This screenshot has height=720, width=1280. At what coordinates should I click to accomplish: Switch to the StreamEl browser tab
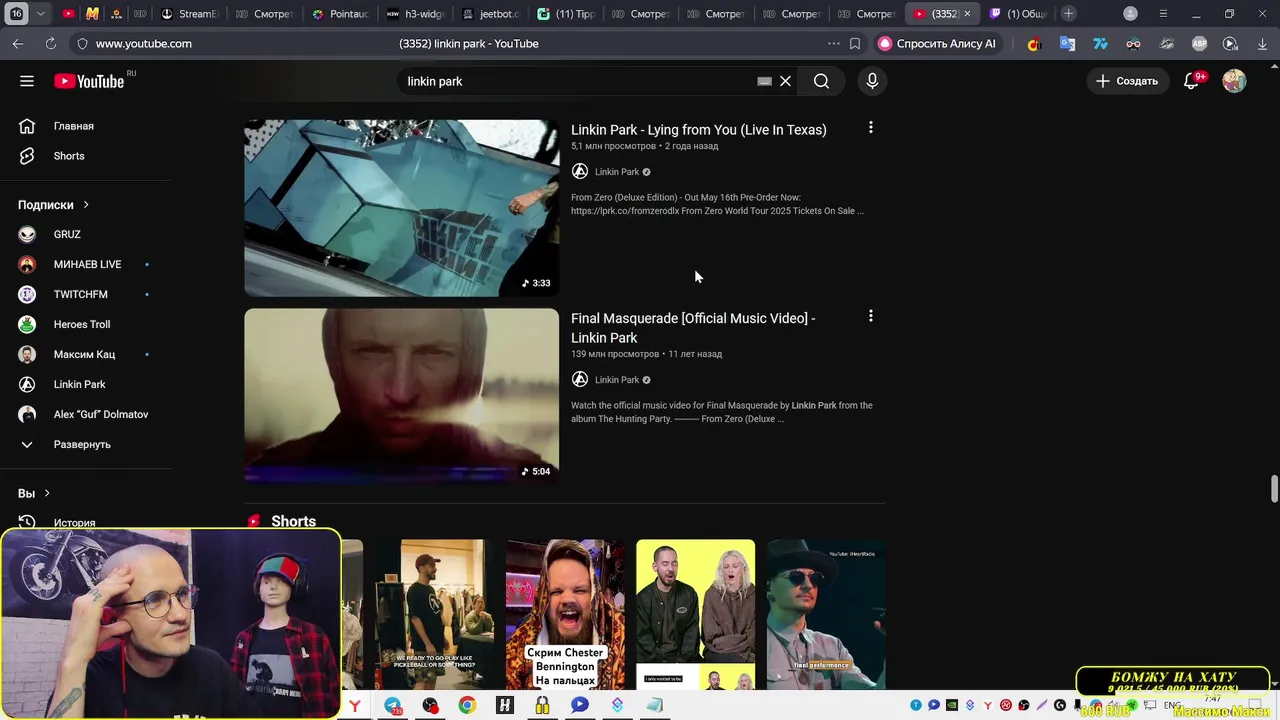coord(189,14)
